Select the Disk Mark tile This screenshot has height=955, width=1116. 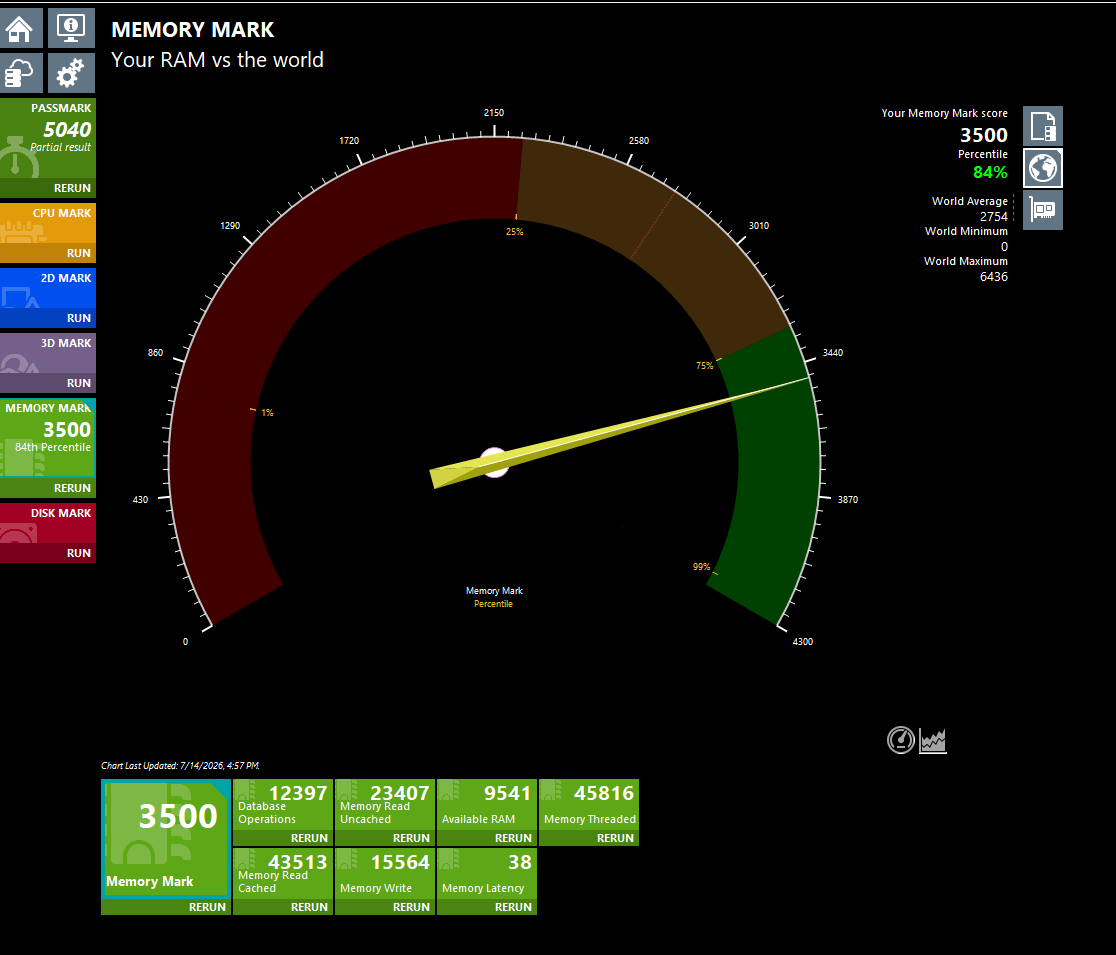[48, 523]
